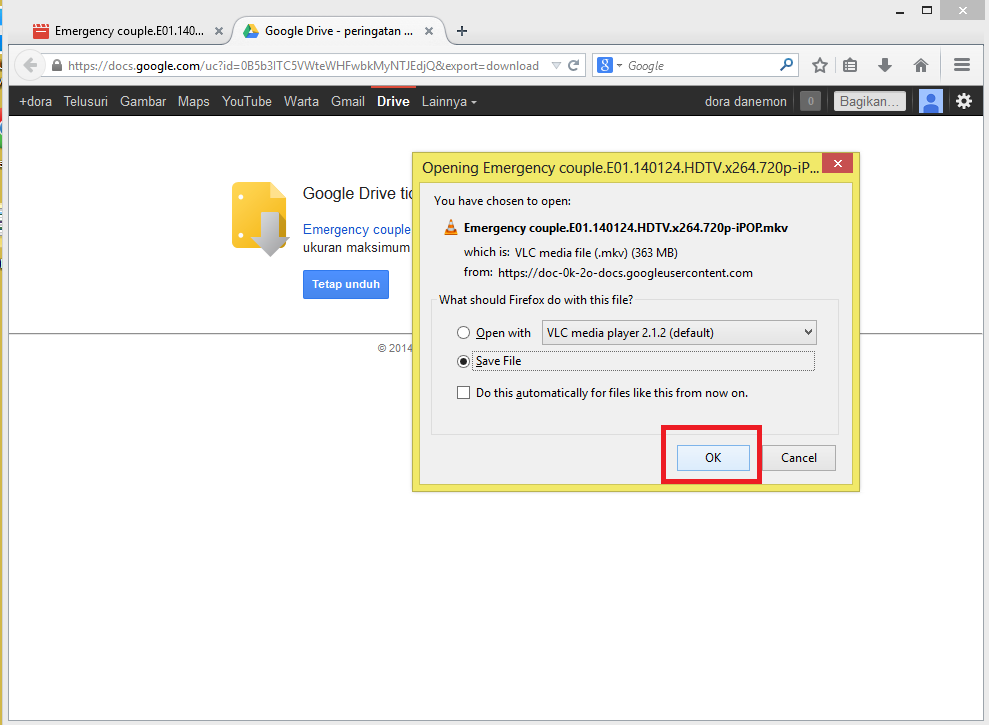Click the browser back arrow button
Viewport: 989px width, 725px height.
coord(29,66)
